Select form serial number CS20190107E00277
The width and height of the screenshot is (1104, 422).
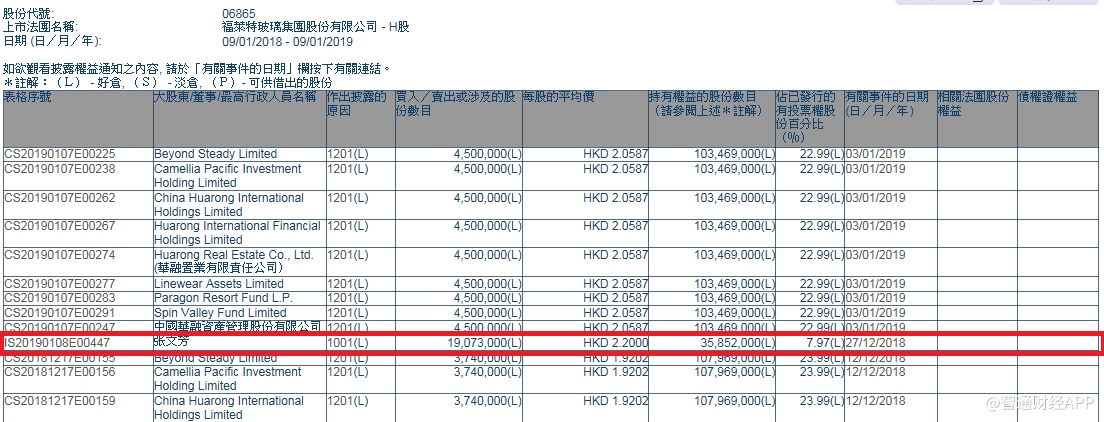pos(60,283)
